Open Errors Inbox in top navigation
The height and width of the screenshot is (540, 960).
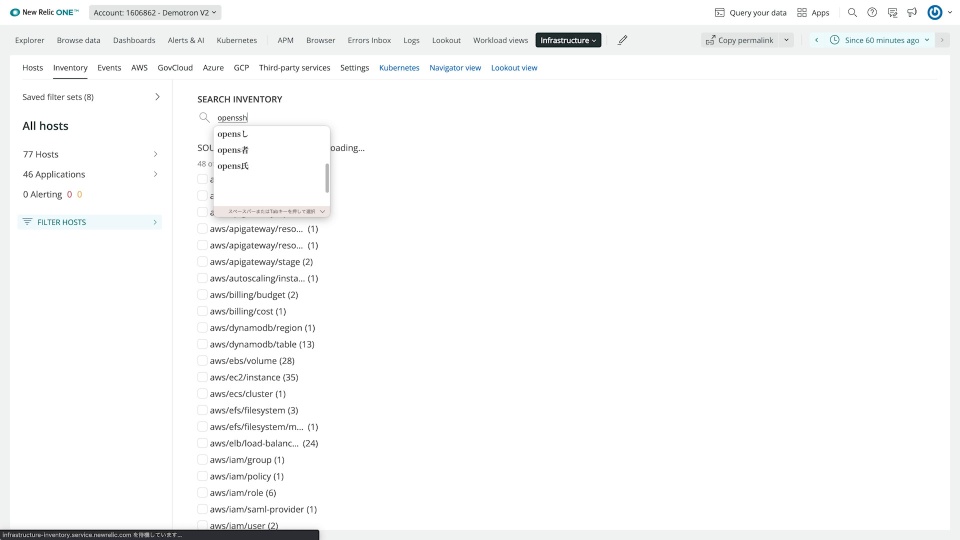369,40
